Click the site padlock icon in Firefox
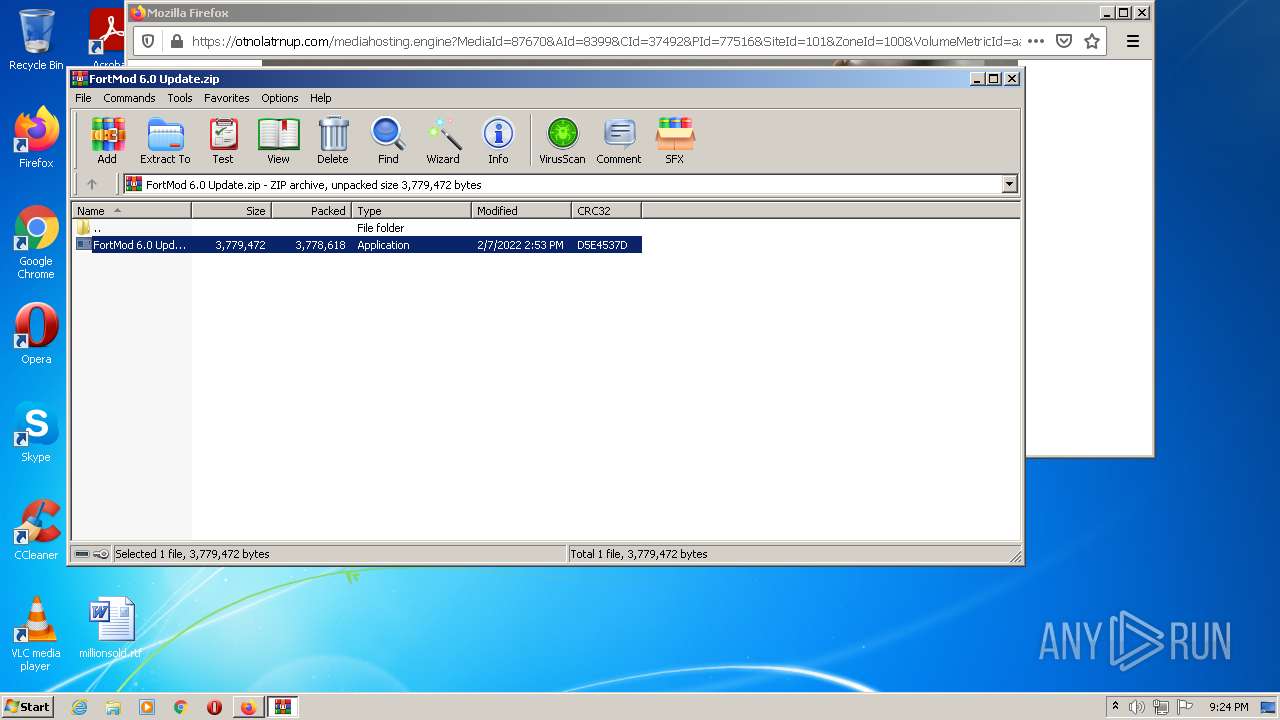1280x720 pixels. [x=177, y=41]
